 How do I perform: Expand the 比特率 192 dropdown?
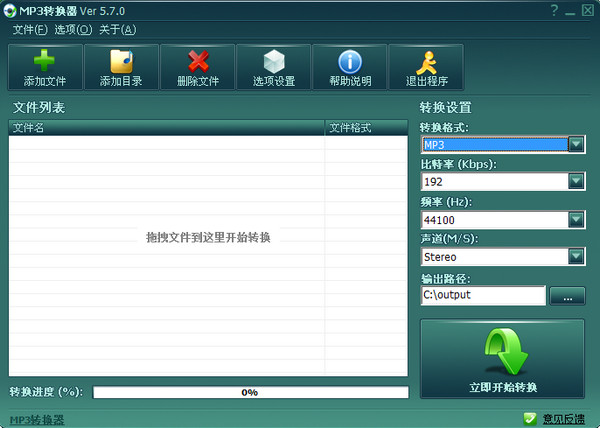pos(575,181)
